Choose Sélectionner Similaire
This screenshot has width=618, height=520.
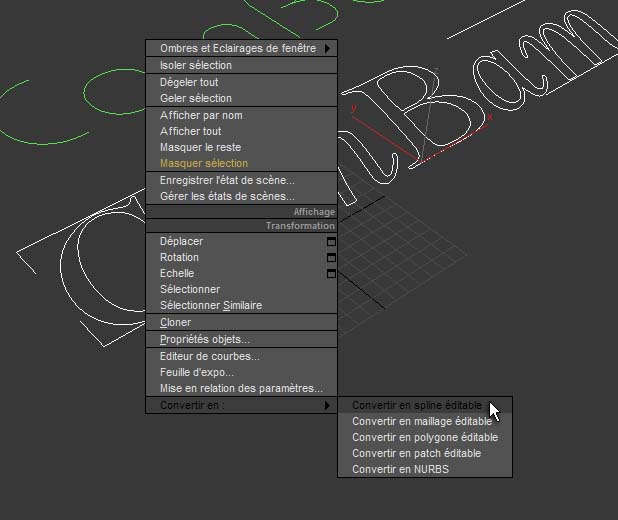(x=241, y=305)
